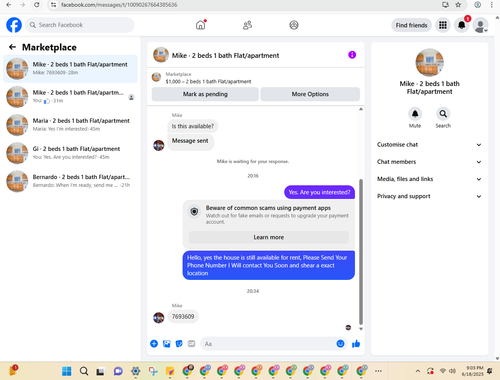The image size is (500, 380).
Task: Open the browser three-dot menu
Action: pos(492,5)
